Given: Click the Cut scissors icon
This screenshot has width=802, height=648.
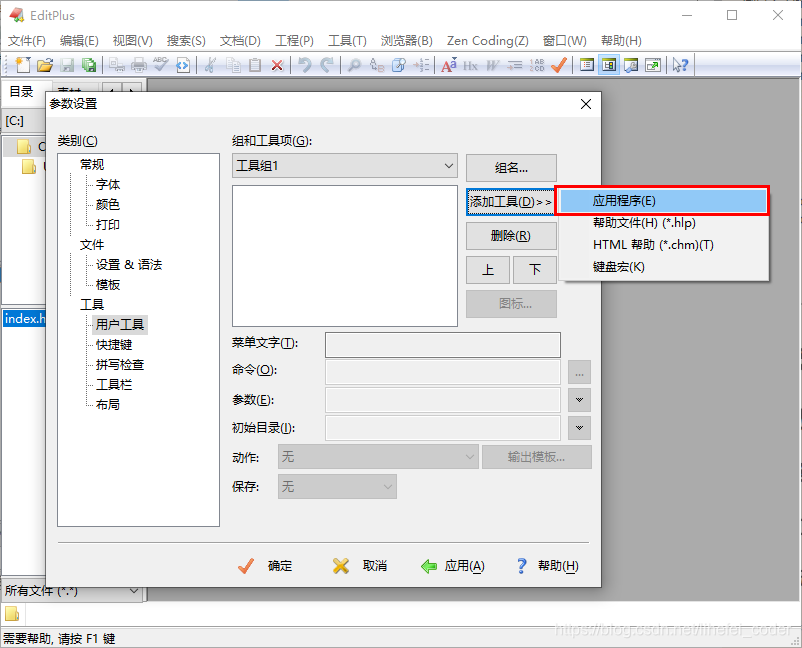Looking at the screenshot, I should click(210, 65).
